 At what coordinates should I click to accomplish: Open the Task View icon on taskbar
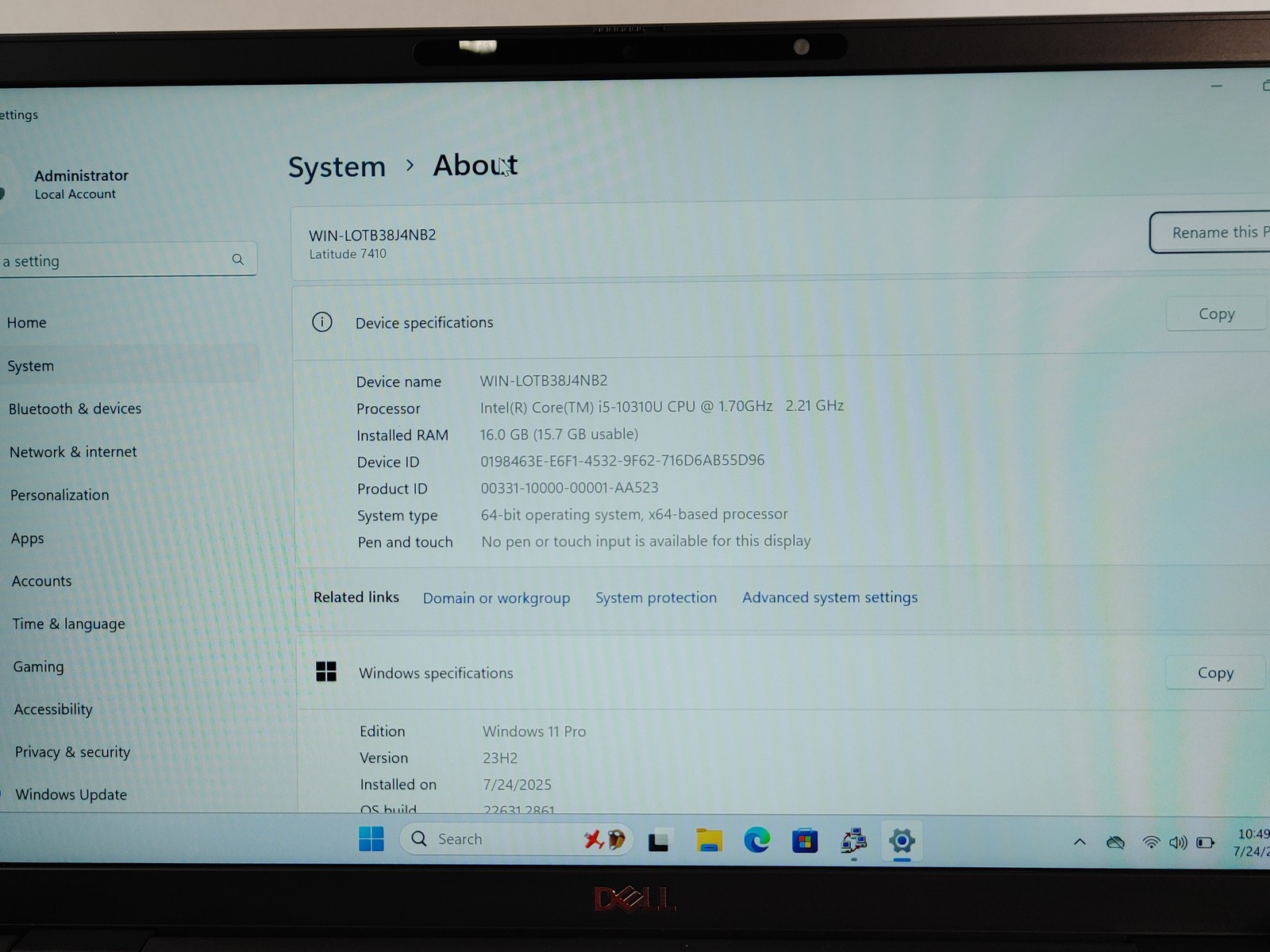(x=658, y=840)
